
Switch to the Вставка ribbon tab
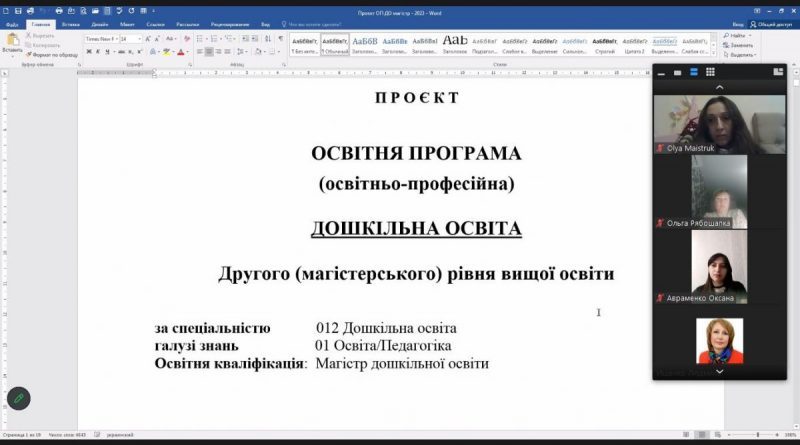tap(70, 24)
